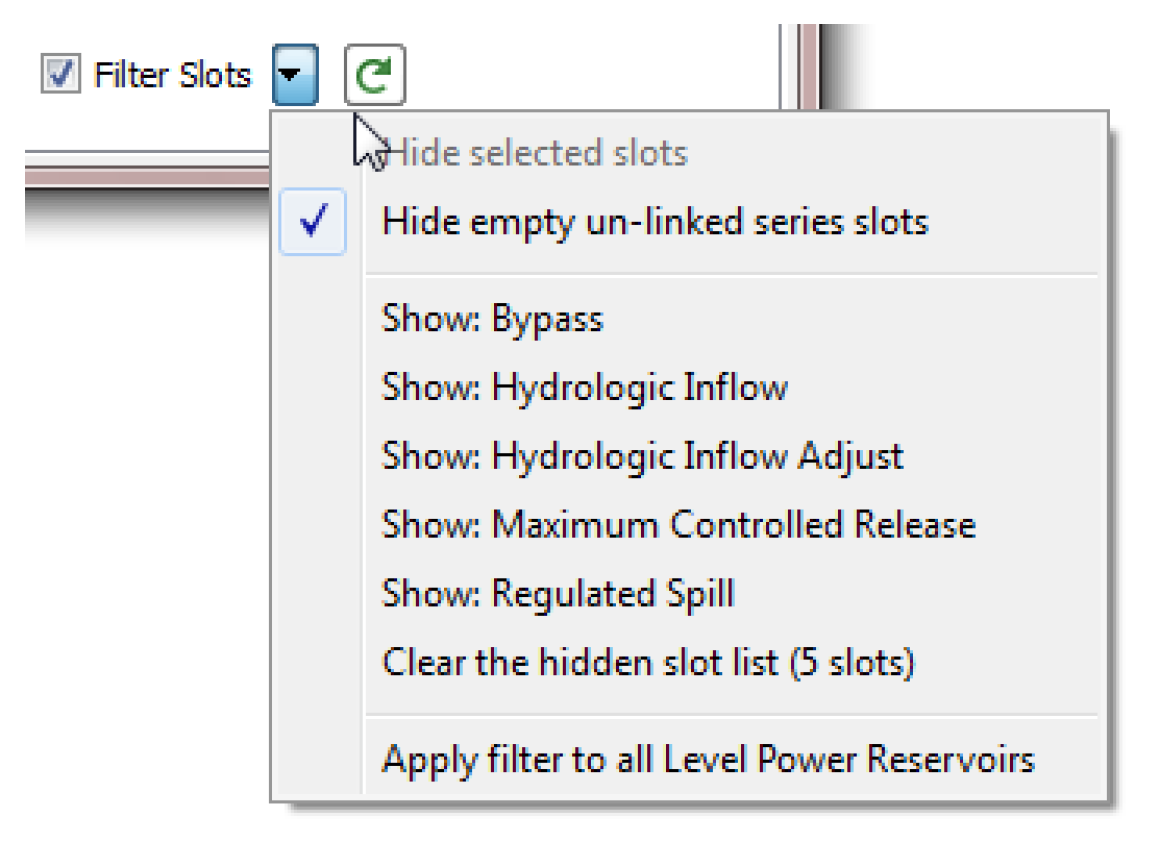
Task: Restore the Regulated Spill slot to view
Action: 558,593
